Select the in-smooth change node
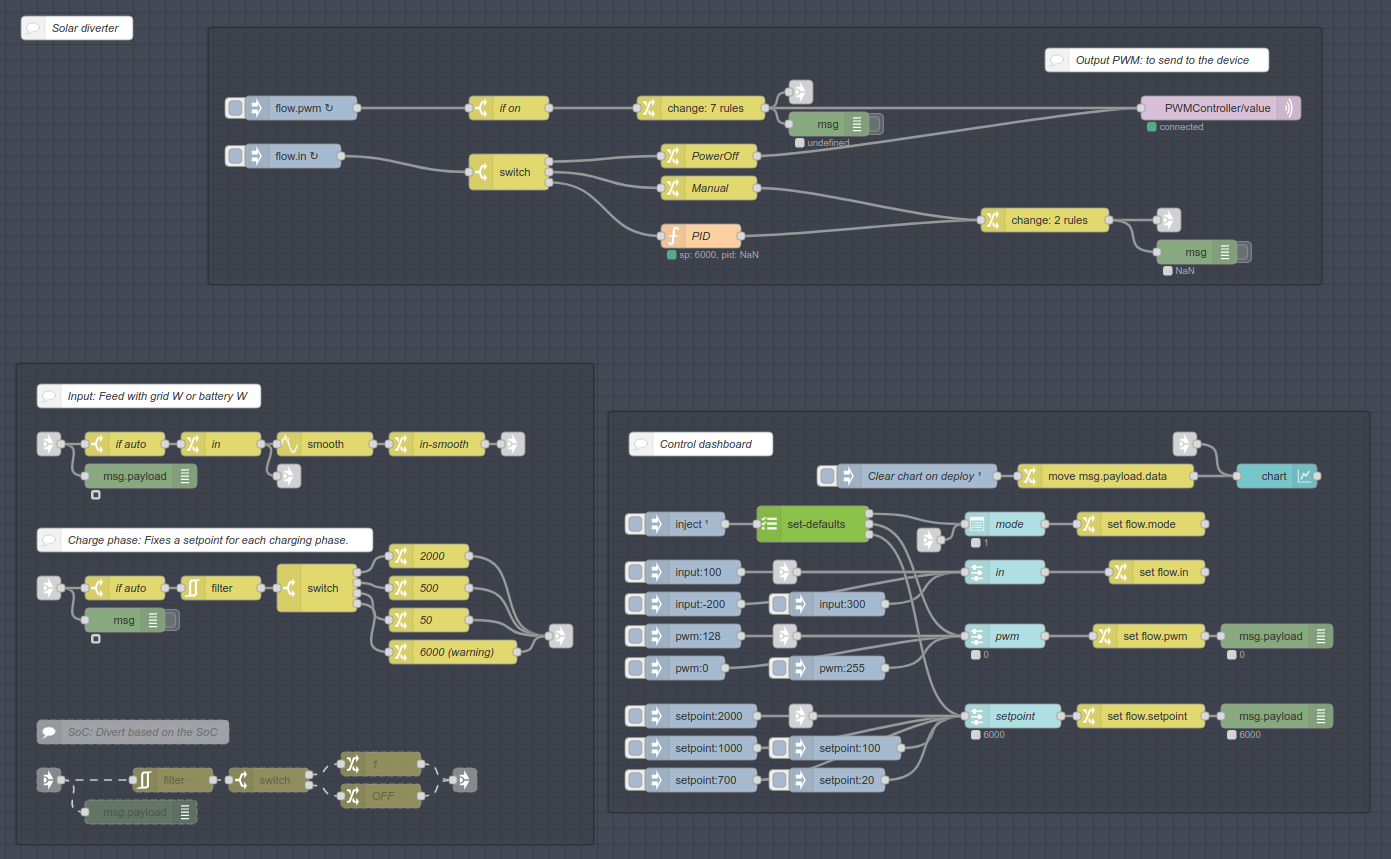 (x=437, y=444)
